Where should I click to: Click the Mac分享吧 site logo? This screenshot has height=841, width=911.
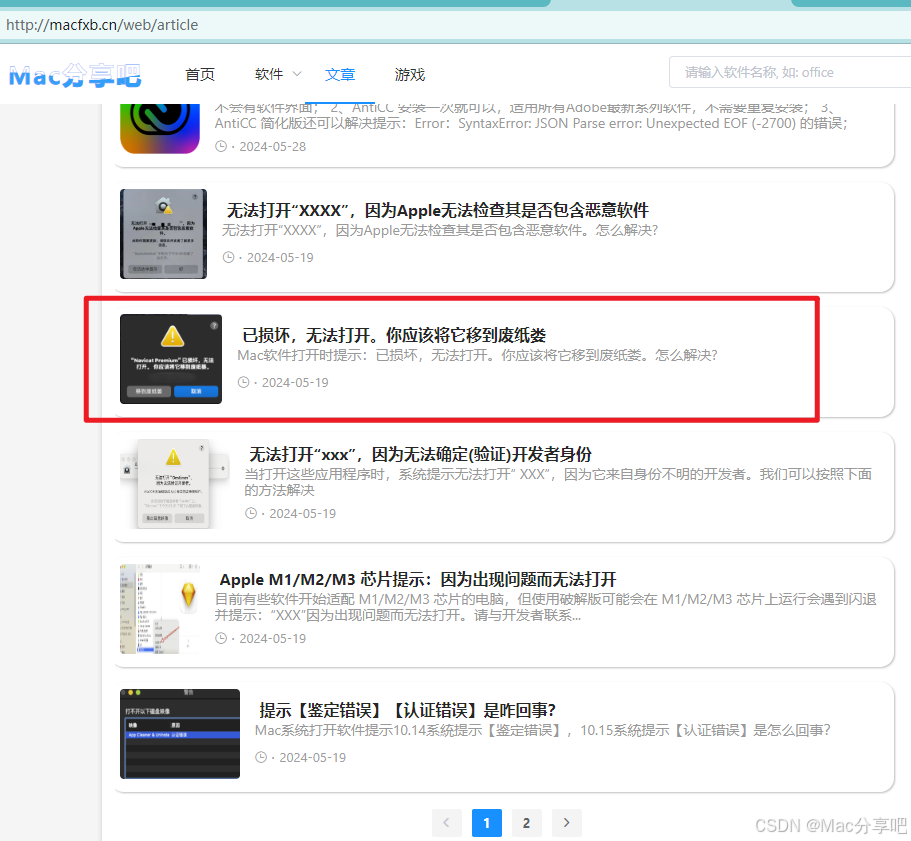click(75, 75)
